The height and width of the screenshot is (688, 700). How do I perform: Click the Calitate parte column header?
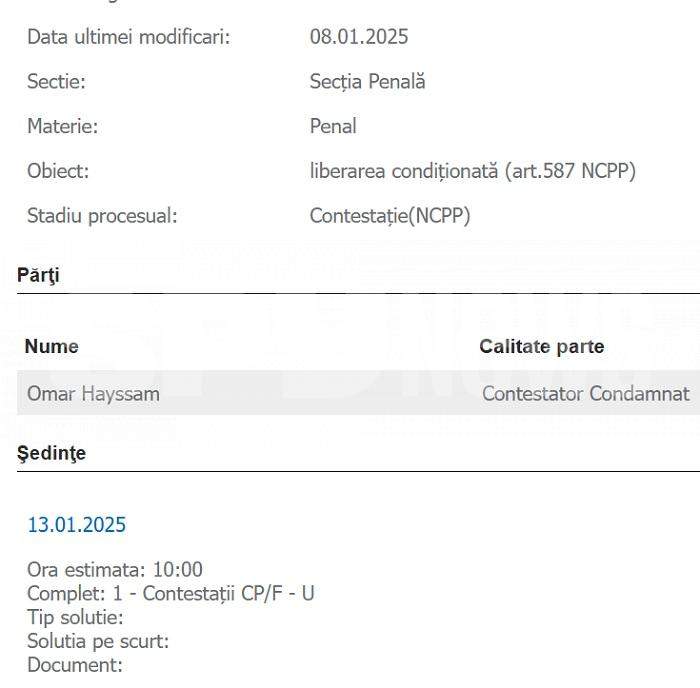coord(542,346)
